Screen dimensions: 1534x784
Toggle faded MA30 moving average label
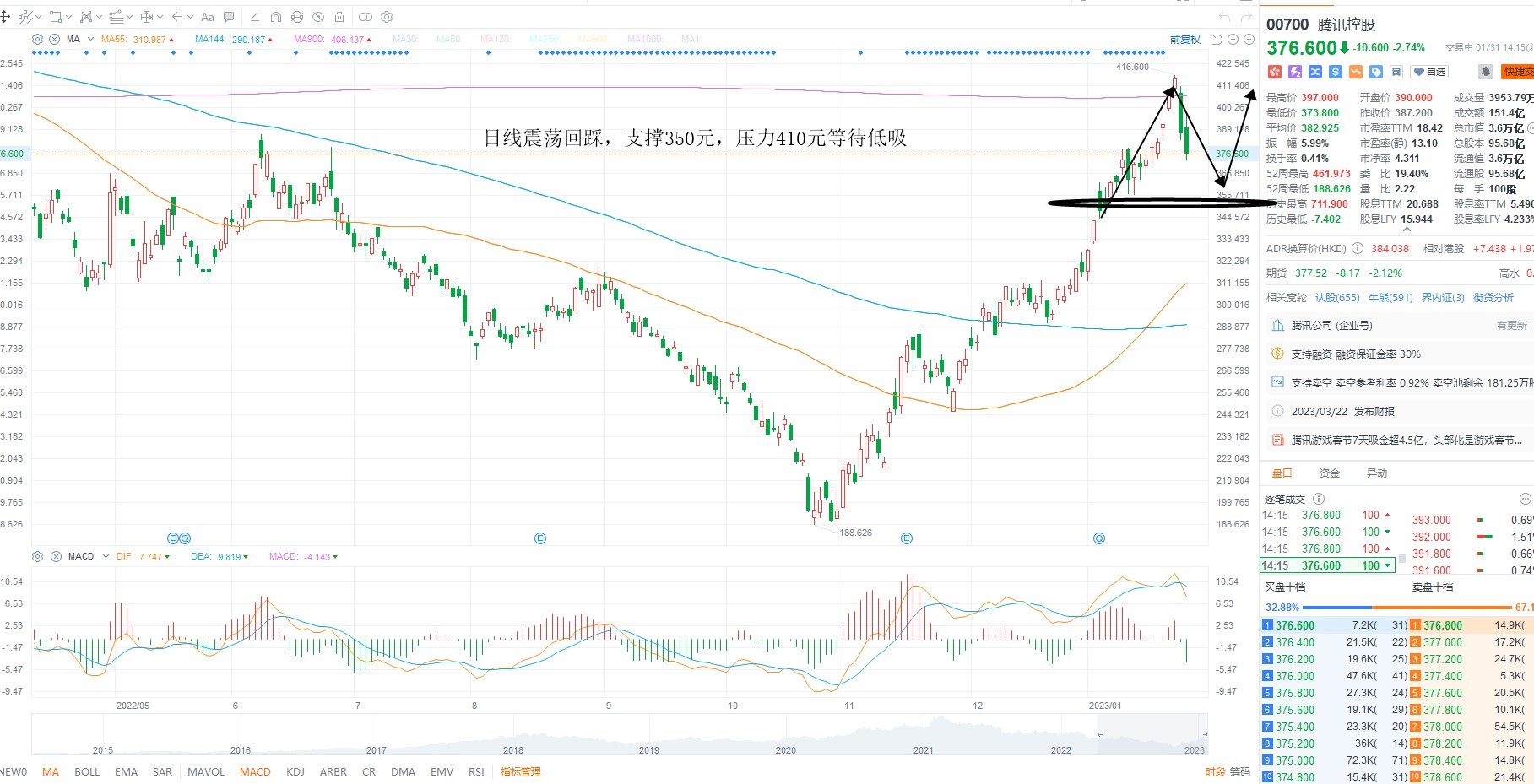coord(405,40)
